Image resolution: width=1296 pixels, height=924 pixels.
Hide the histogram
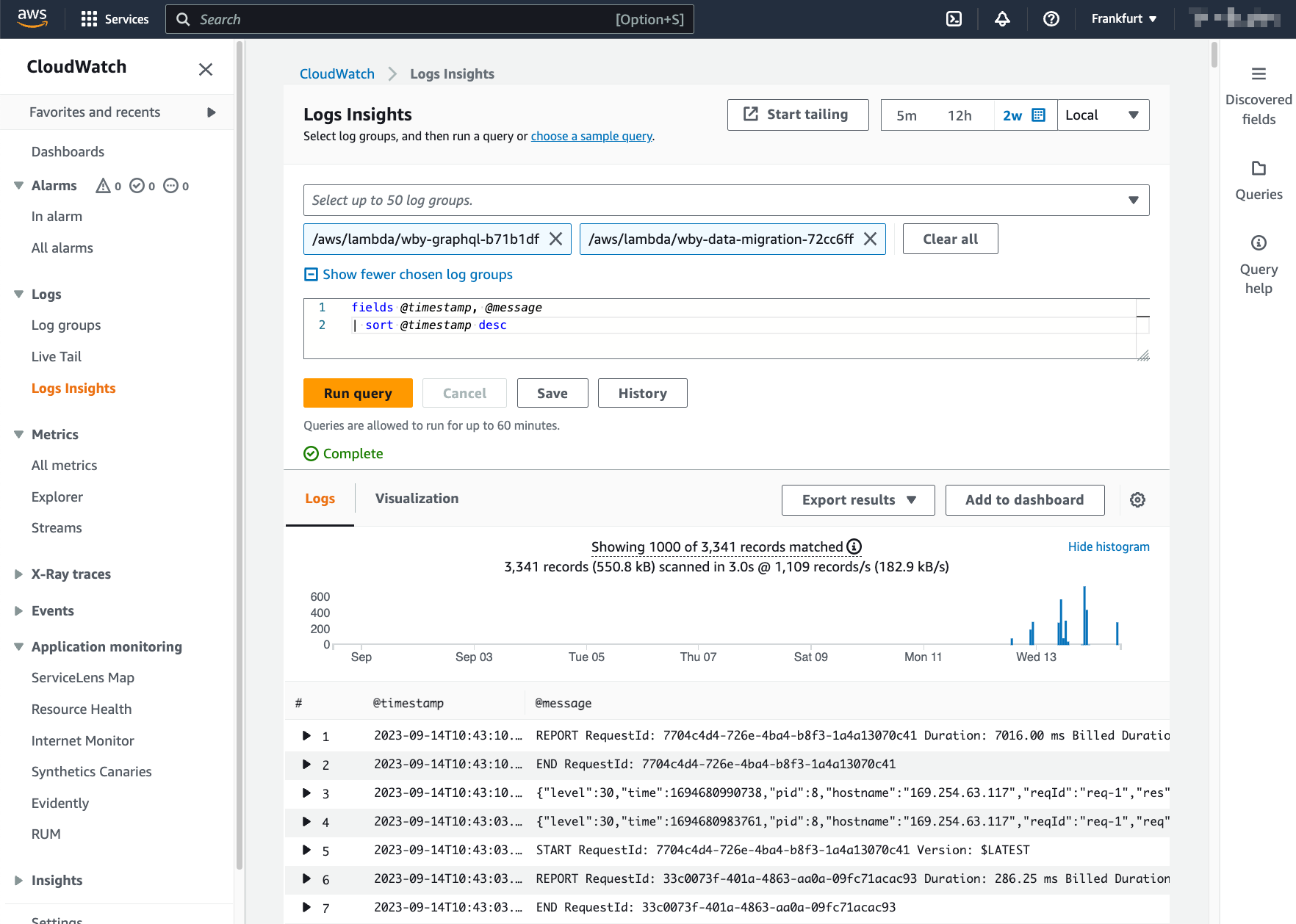[x=1108, y=546]
